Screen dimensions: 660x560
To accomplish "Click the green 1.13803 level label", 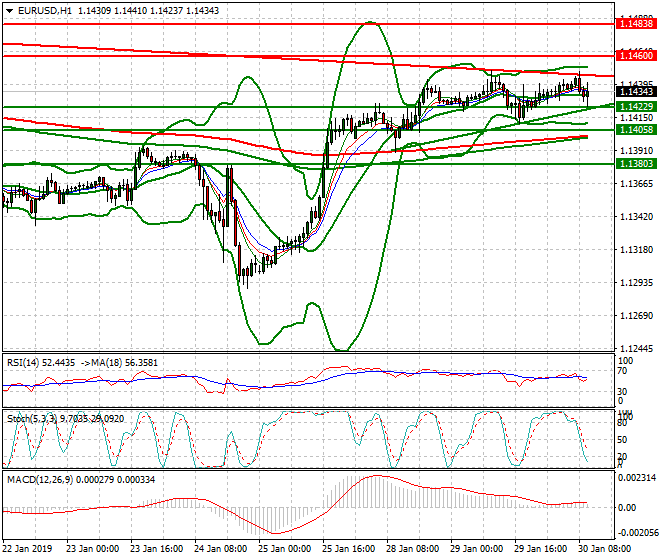I will [636, 164].
